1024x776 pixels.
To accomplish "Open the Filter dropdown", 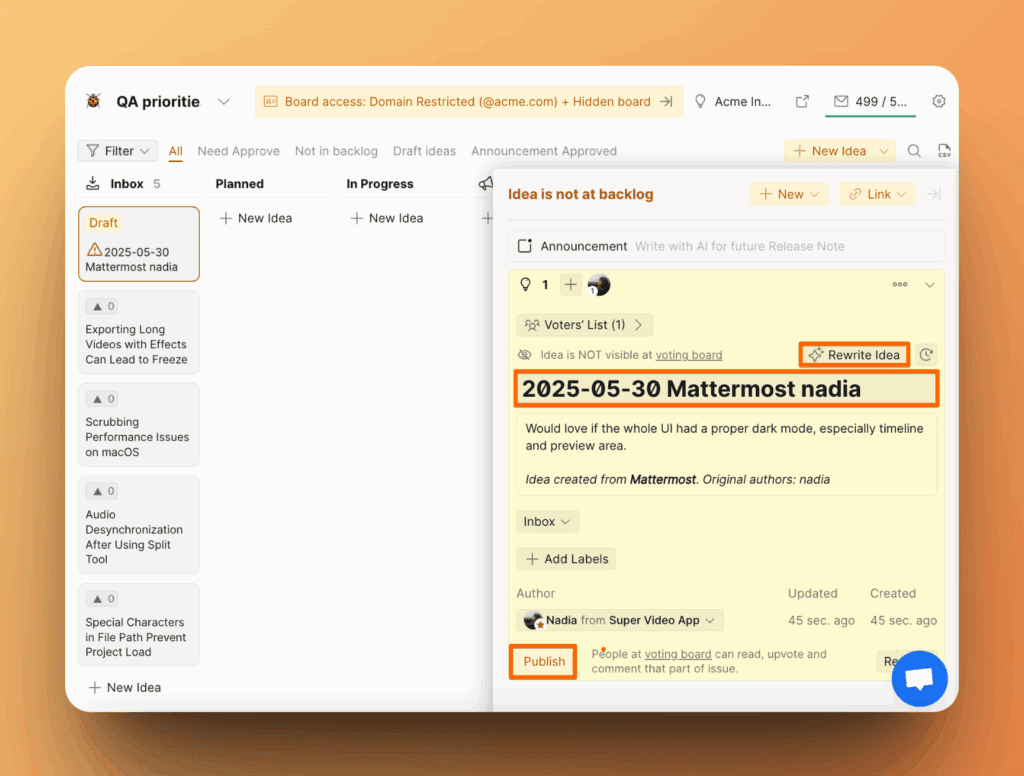I will point(118,151).
